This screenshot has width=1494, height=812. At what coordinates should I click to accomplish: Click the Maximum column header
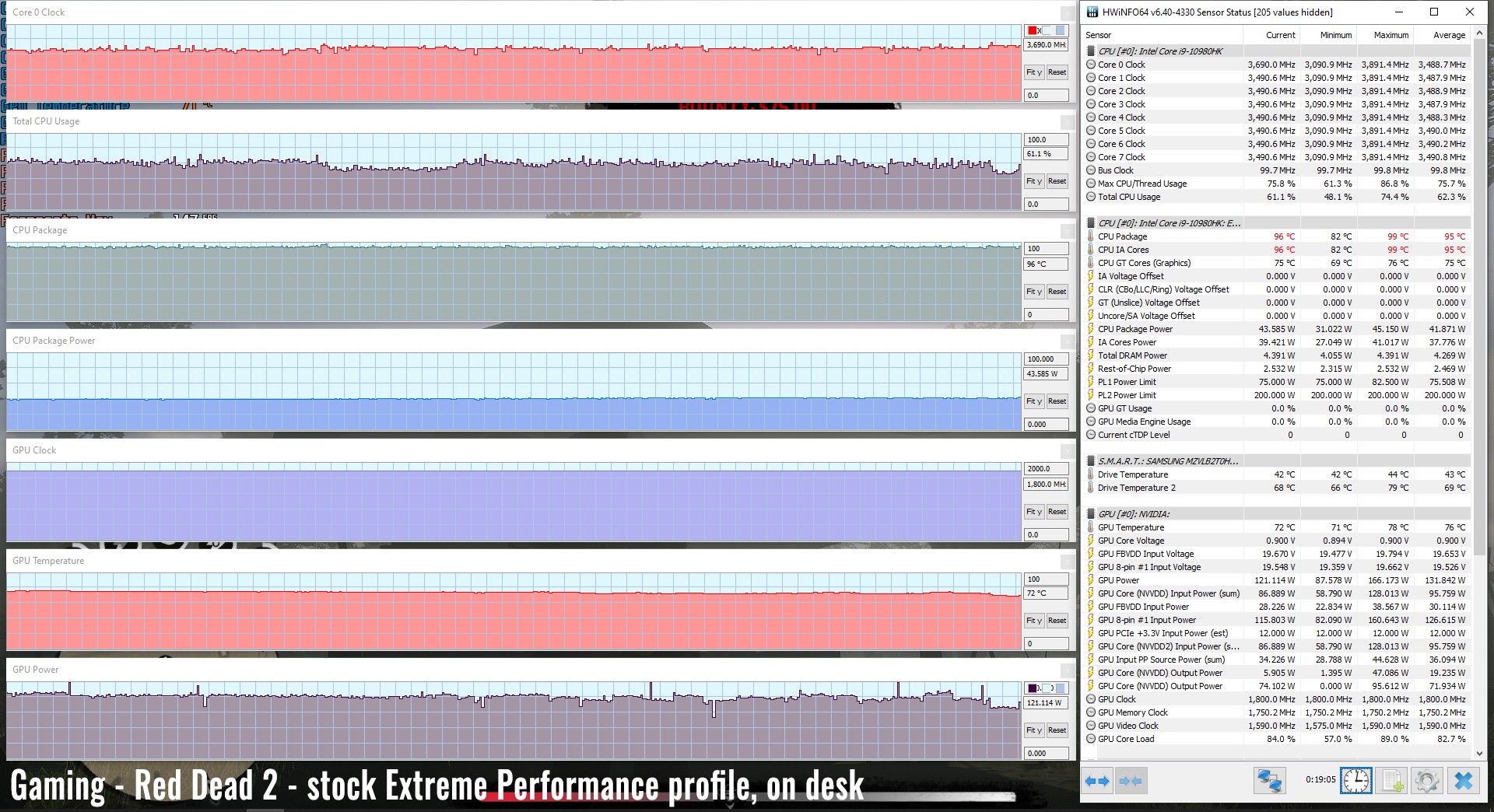coord(1391,35)
